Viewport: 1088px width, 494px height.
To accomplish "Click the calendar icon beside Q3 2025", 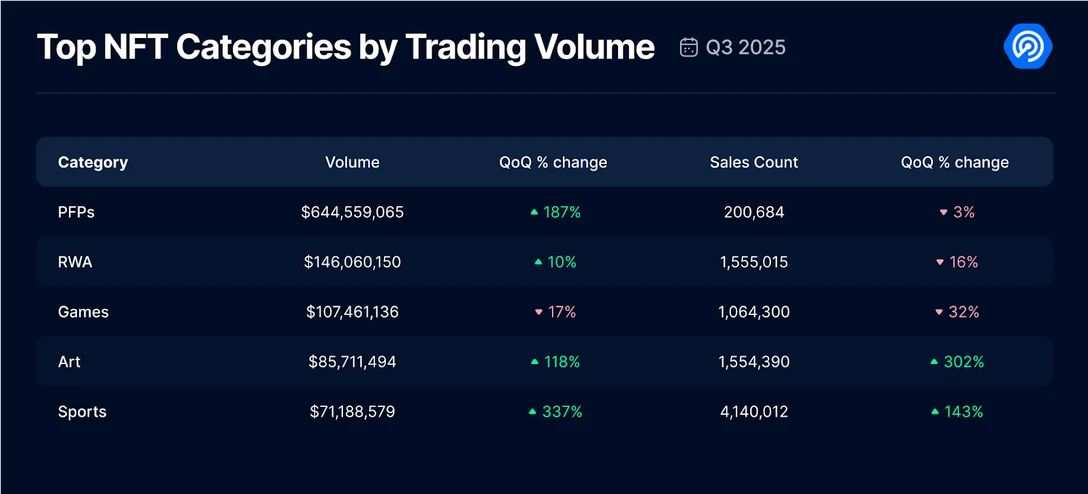I will point(688,47).
